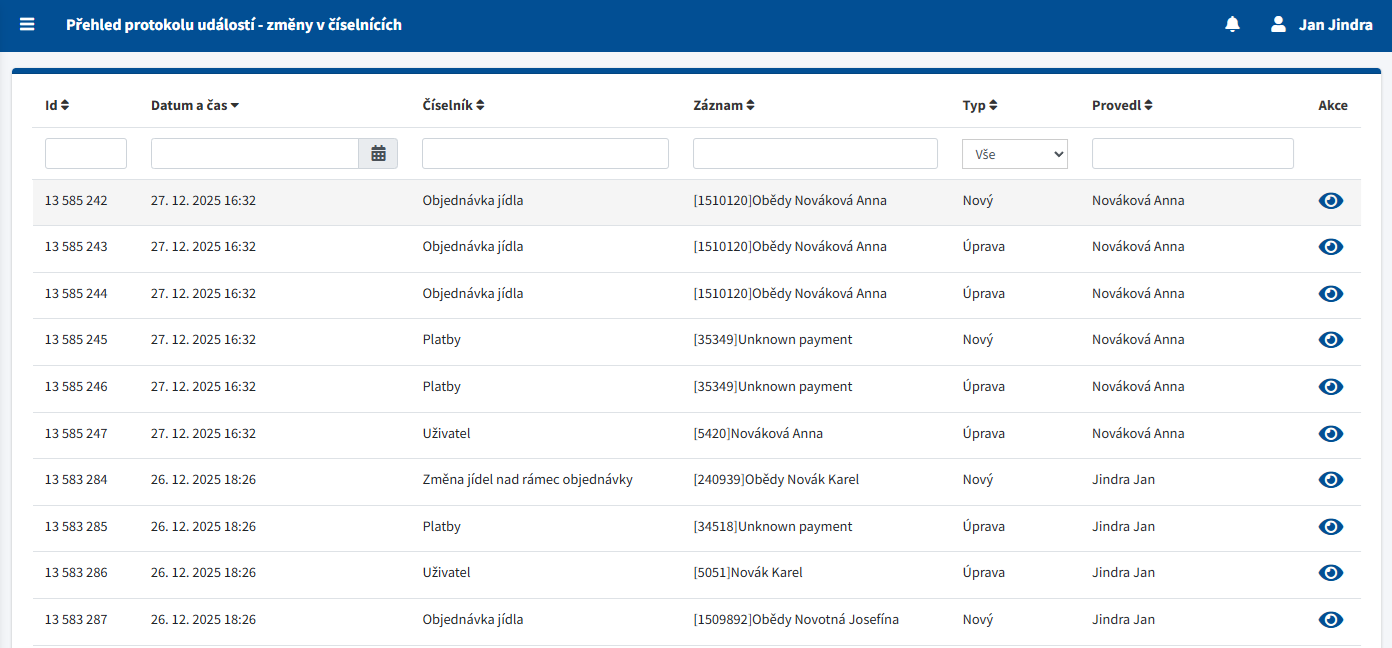1392x648 pixels.
Task: Open the Typ filter dropdown
Action: point(1014,154)
